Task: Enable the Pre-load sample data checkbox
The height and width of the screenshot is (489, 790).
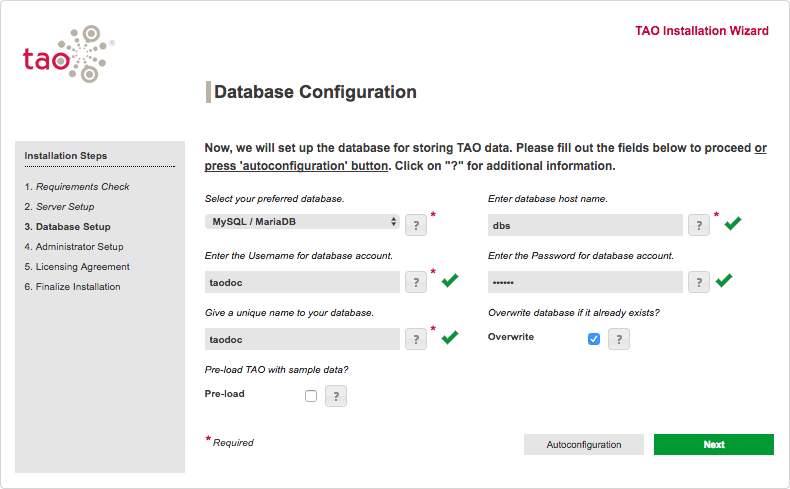Action: click(311, 396)
